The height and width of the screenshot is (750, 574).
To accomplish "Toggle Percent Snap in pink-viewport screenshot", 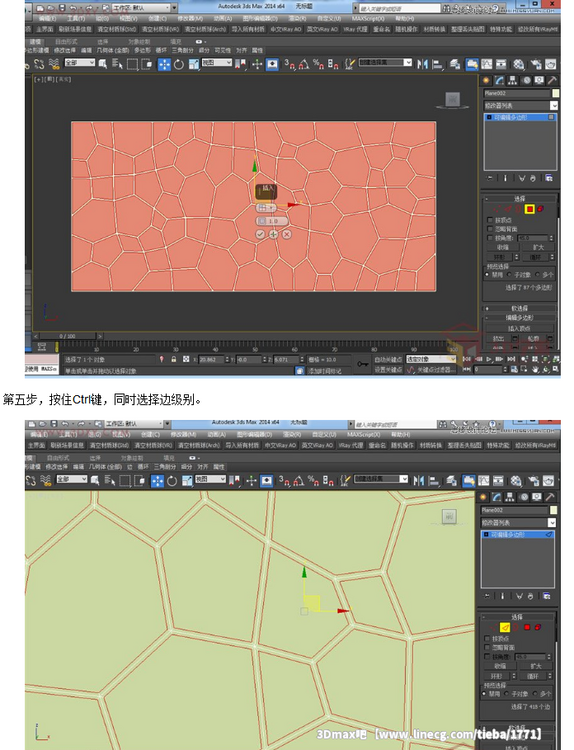I will pyautogui.click(x=318, y=64).
